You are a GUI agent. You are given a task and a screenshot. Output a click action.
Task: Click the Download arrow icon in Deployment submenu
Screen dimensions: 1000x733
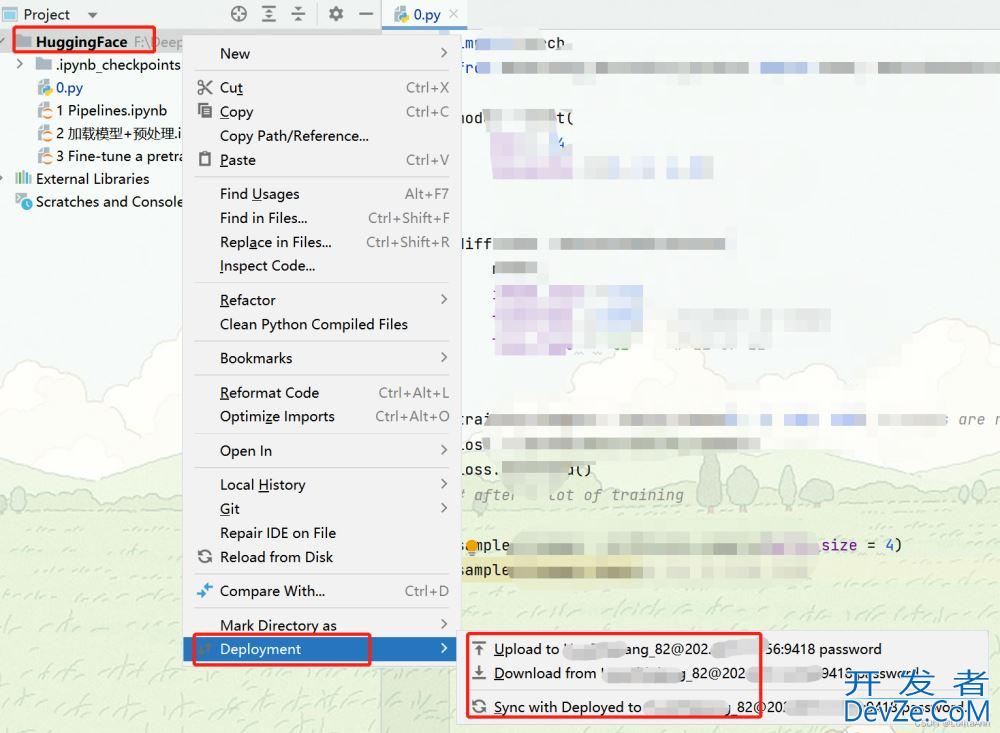pos(479,673)
